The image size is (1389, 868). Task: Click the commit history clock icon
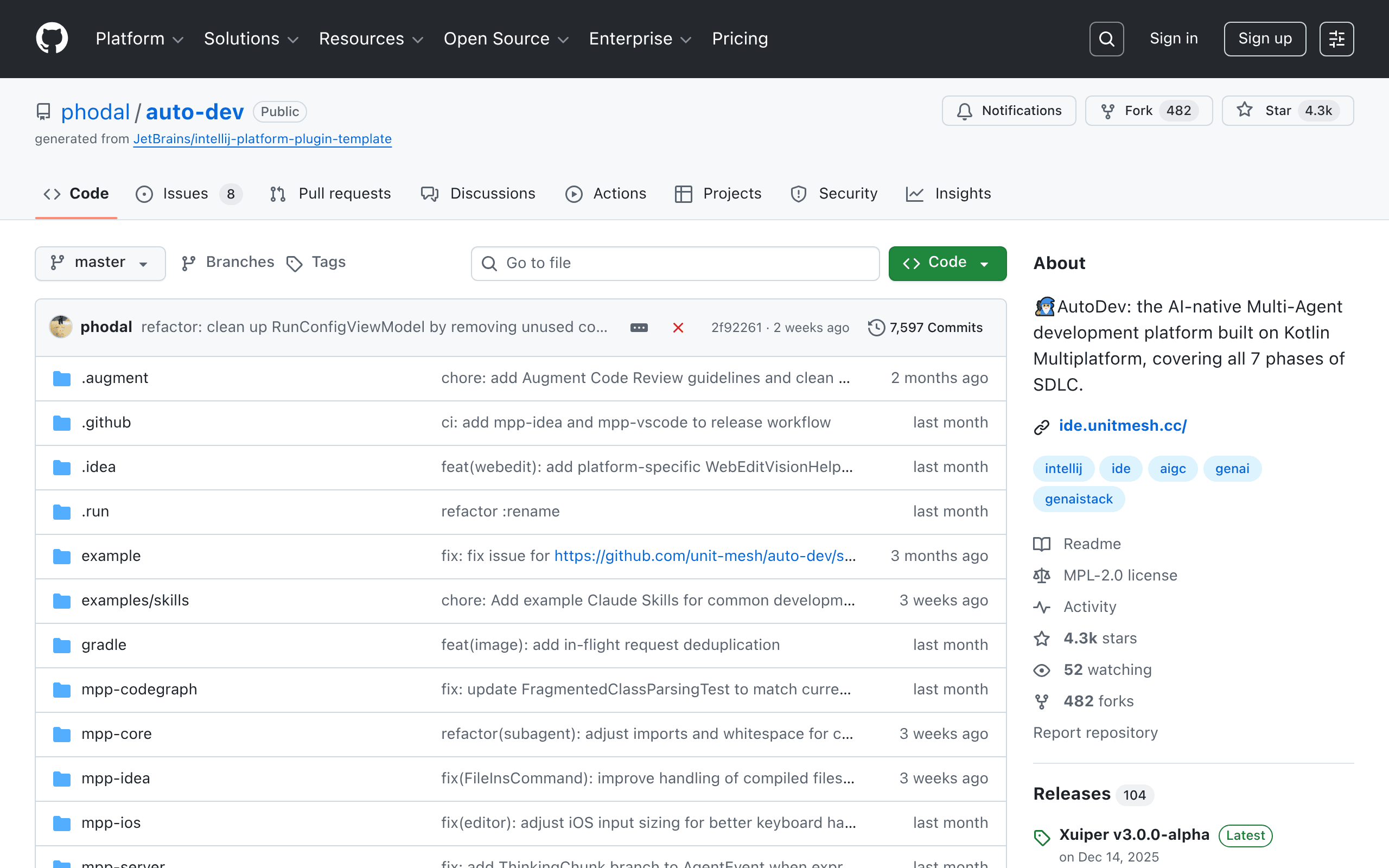click(x=876, y=327)
